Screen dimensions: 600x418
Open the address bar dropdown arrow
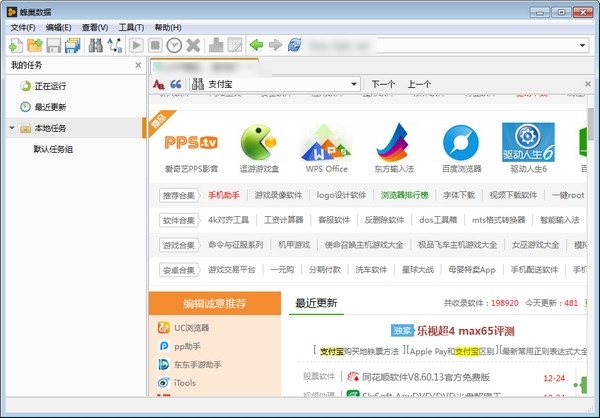582,46
